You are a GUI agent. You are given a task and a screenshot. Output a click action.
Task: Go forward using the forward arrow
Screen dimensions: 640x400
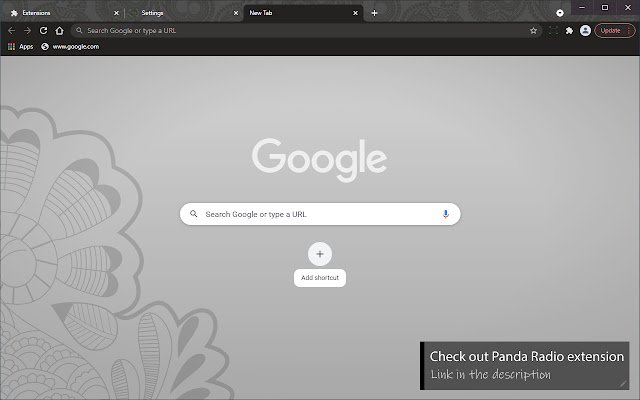point(27,31)
